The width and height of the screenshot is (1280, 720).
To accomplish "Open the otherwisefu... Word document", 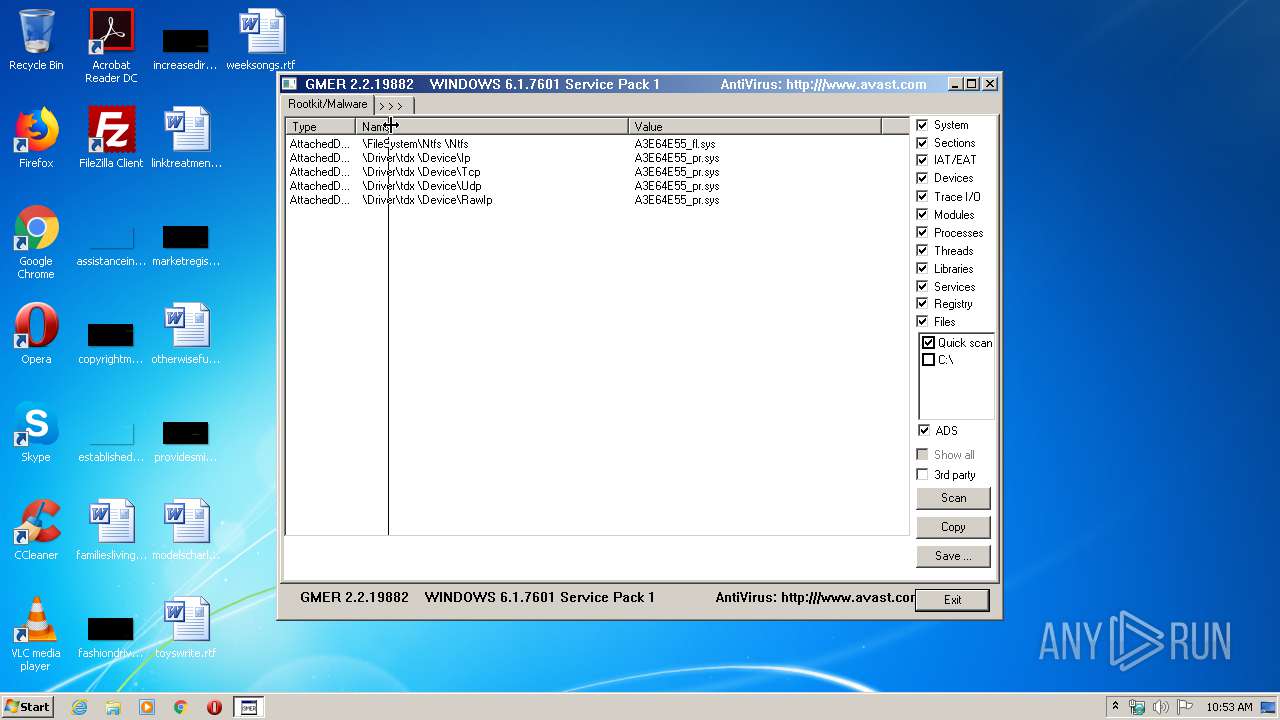I will tap(186, 334).
